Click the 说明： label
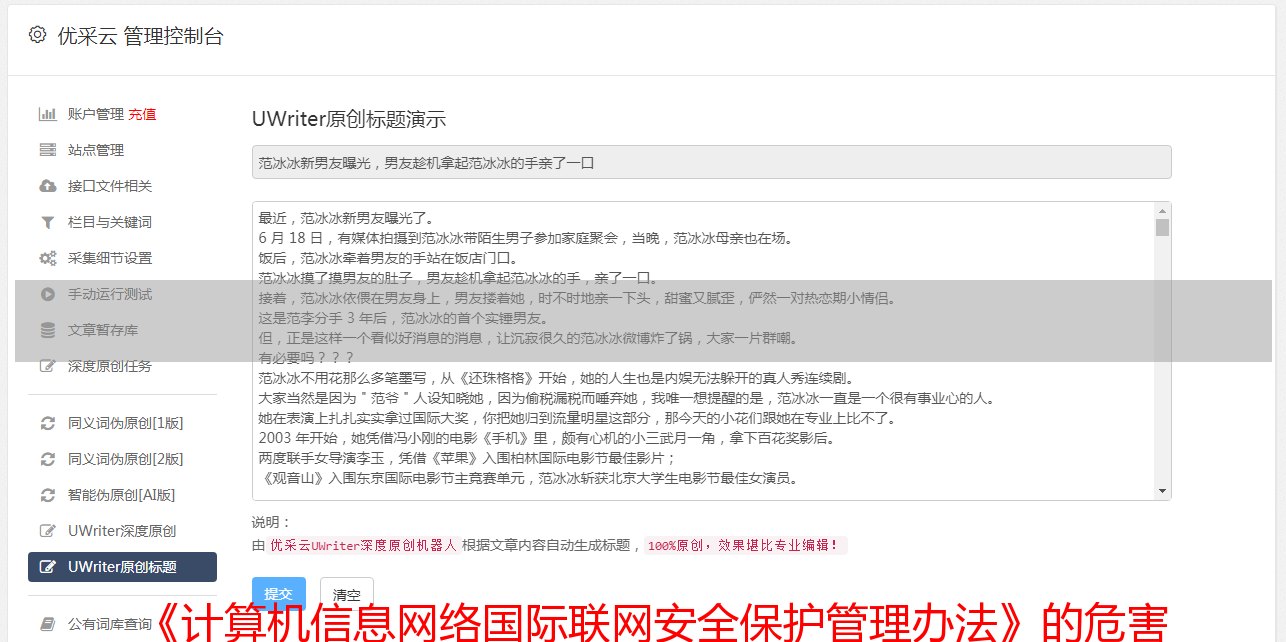Viewport: 1286px width, 642px height. [272, 522]
